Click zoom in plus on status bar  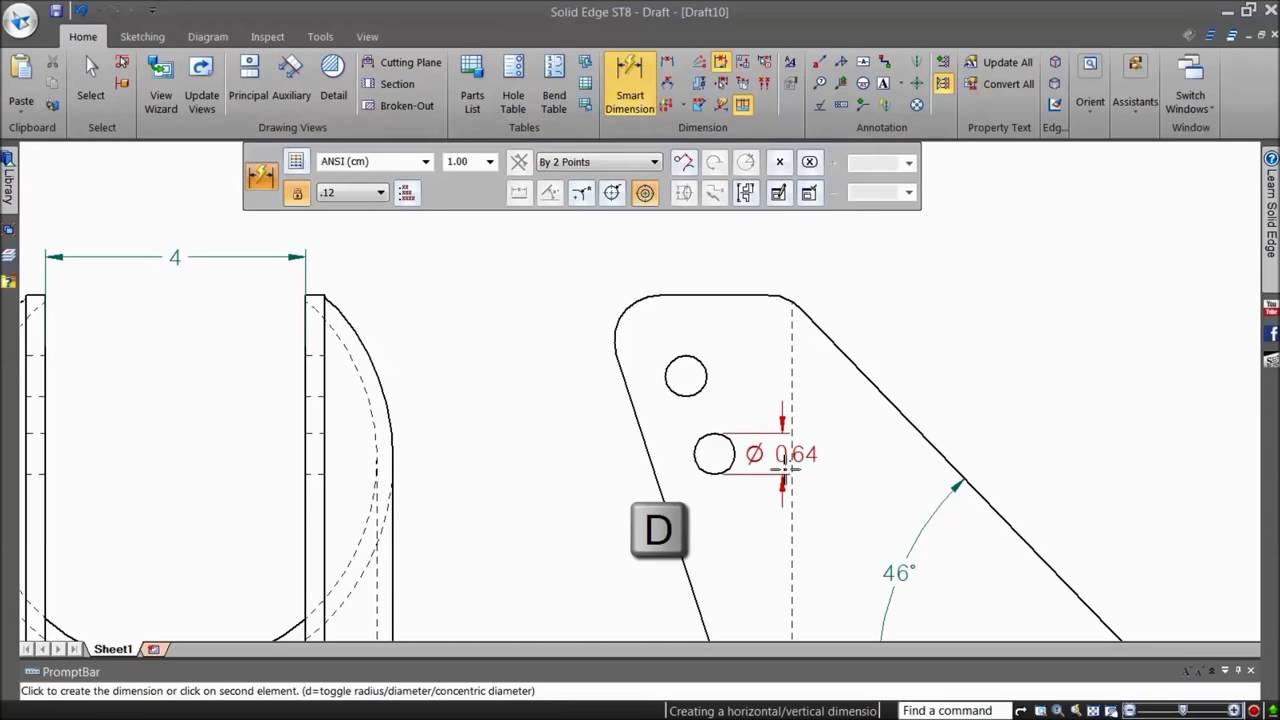click(x=1236, y=710)
